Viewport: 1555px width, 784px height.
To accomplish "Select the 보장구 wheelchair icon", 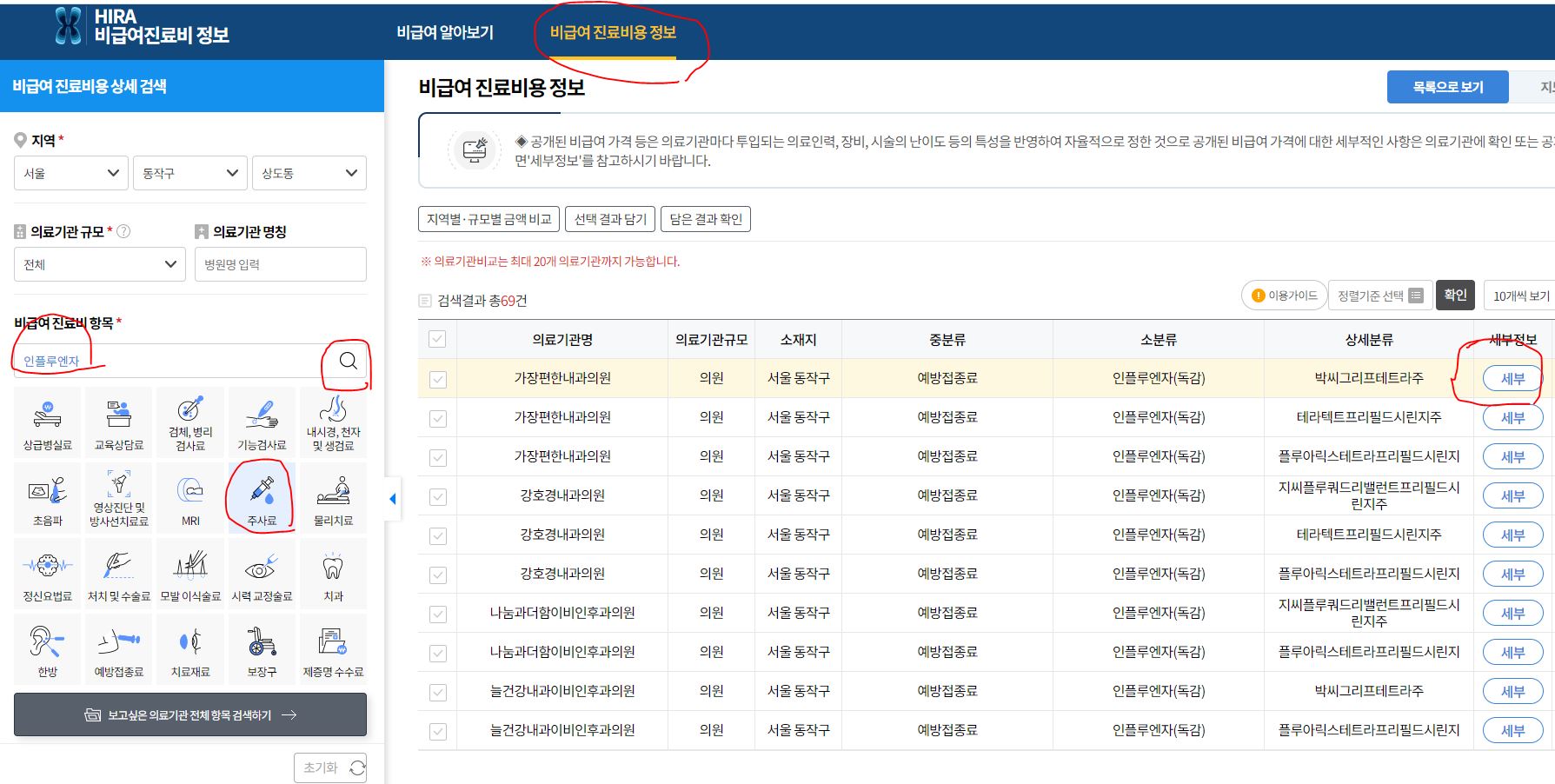I will click(x=262, y=649).
